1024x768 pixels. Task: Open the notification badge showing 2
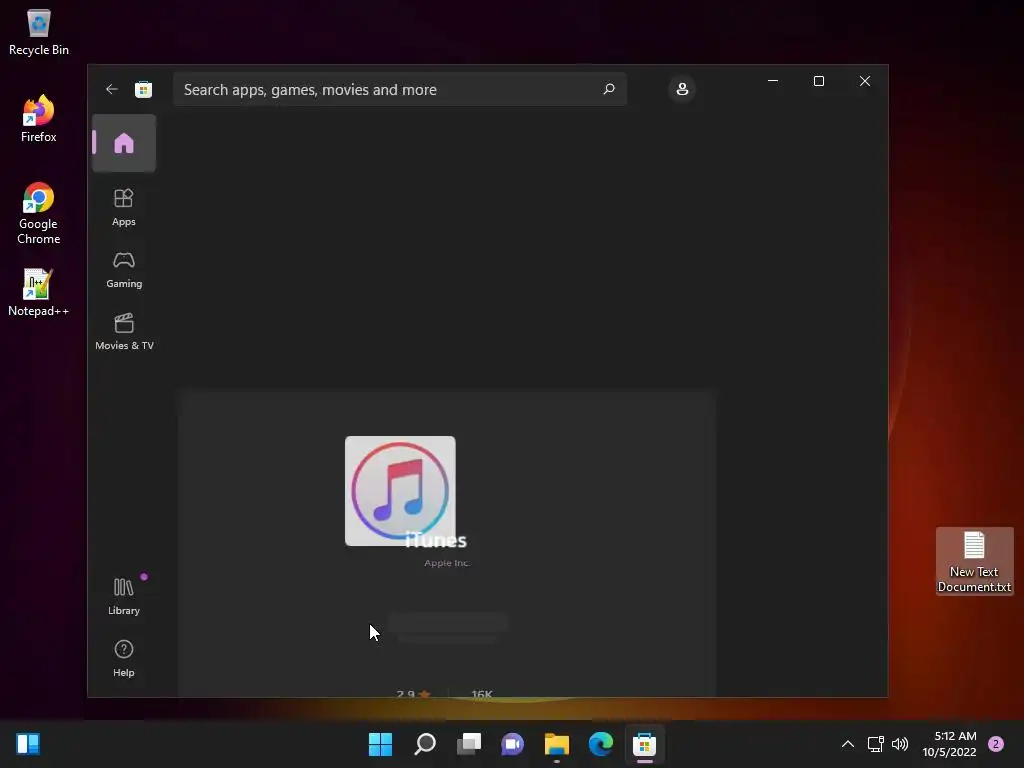[996, 744]
